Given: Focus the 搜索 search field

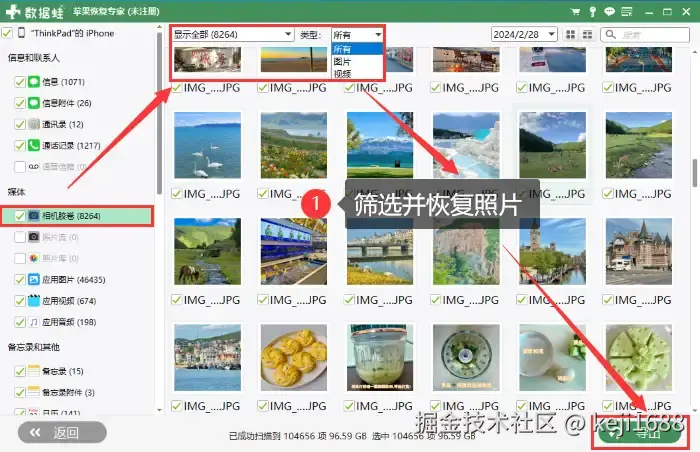Looking at the screenshot, I should 645,34.
